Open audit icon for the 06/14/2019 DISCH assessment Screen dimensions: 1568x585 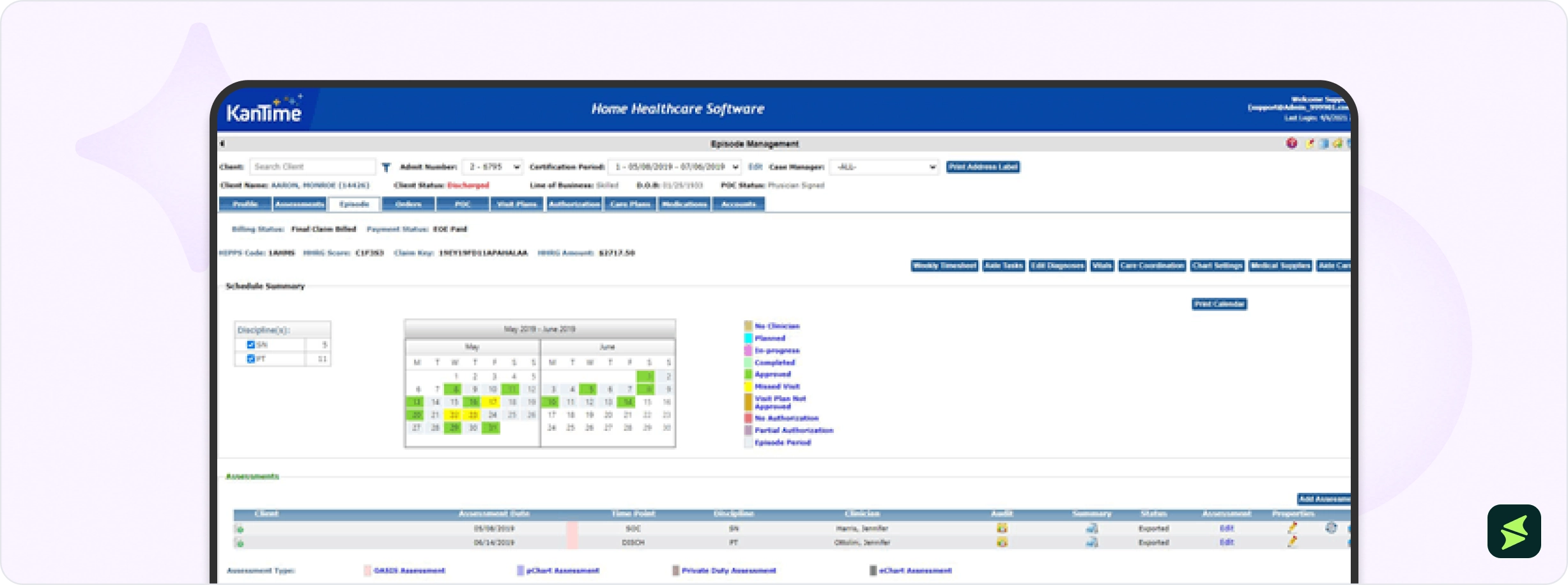(x=1002, y=542)
